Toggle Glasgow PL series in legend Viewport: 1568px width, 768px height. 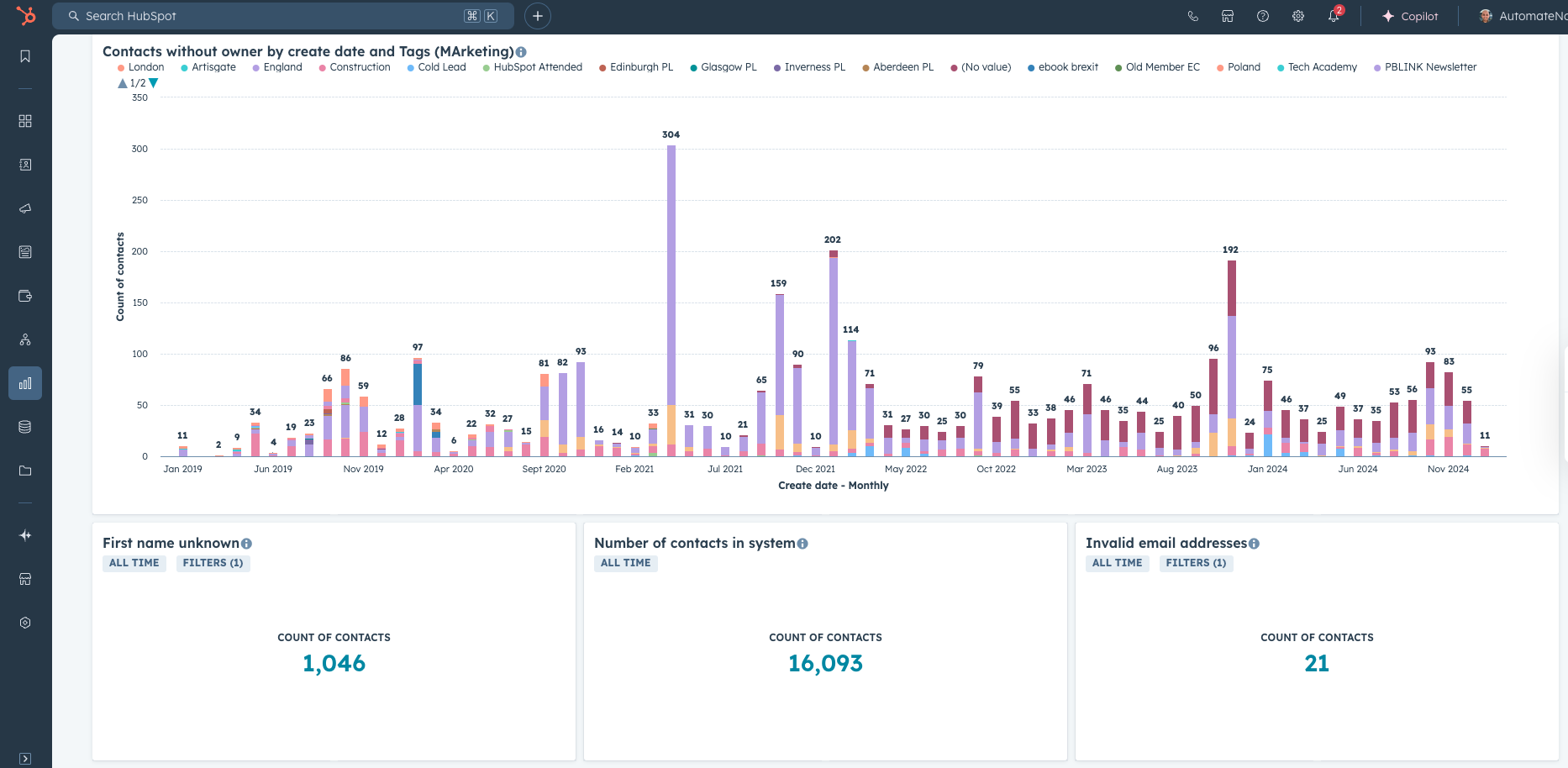[x=723, y=67]
